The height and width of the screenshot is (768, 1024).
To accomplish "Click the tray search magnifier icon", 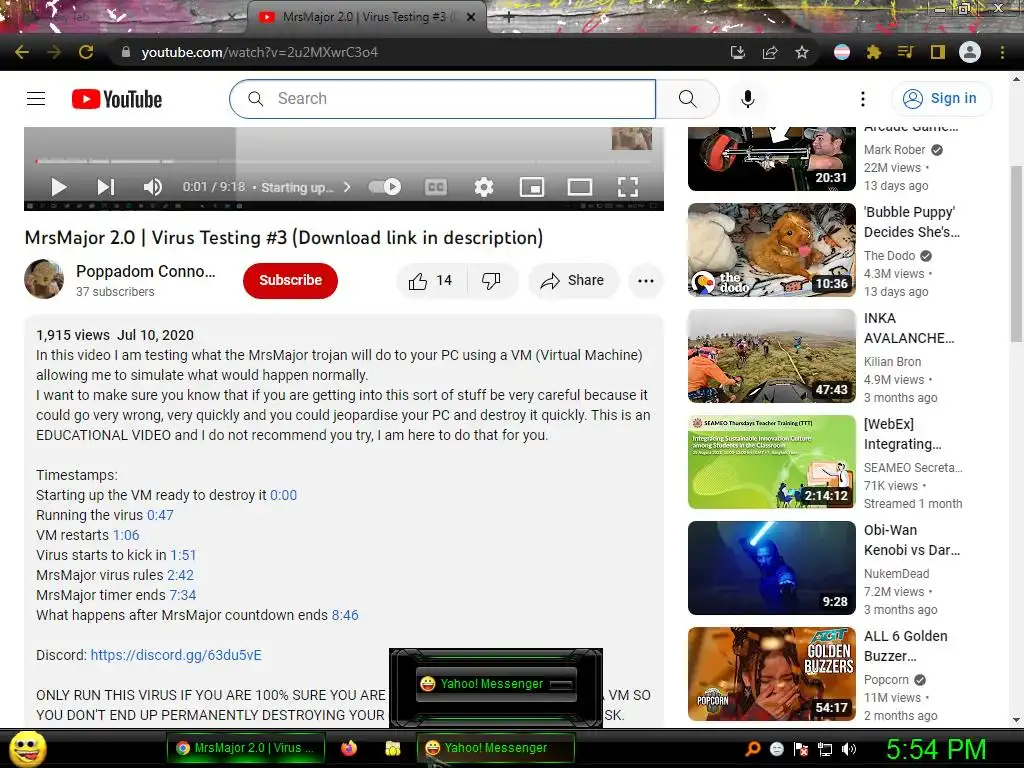I will coord(753,749).
